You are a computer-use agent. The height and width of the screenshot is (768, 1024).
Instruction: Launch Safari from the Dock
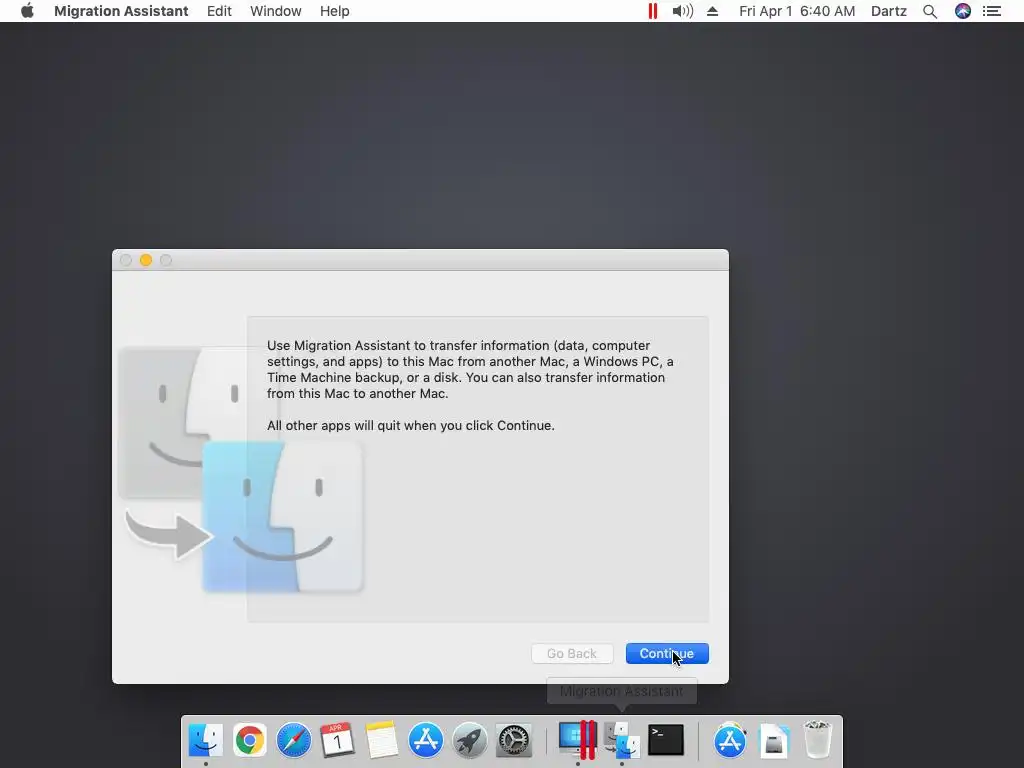pos(293,740)
